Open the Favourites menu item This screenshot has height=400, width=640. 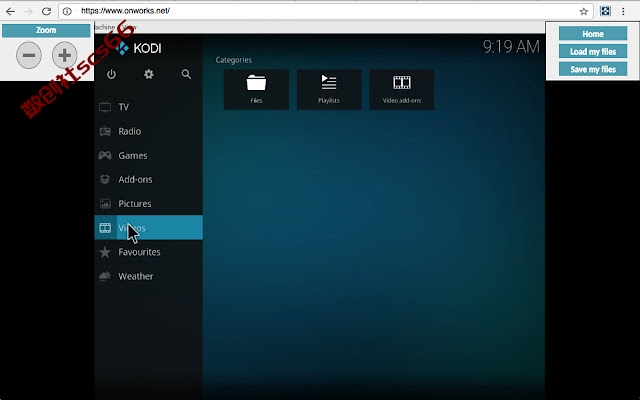tap(149, 252)
